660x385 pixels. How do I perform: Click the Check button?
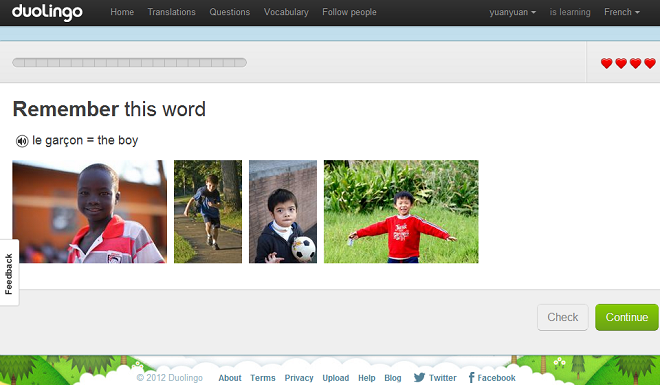pyautogui.click(x=563, y=317)
